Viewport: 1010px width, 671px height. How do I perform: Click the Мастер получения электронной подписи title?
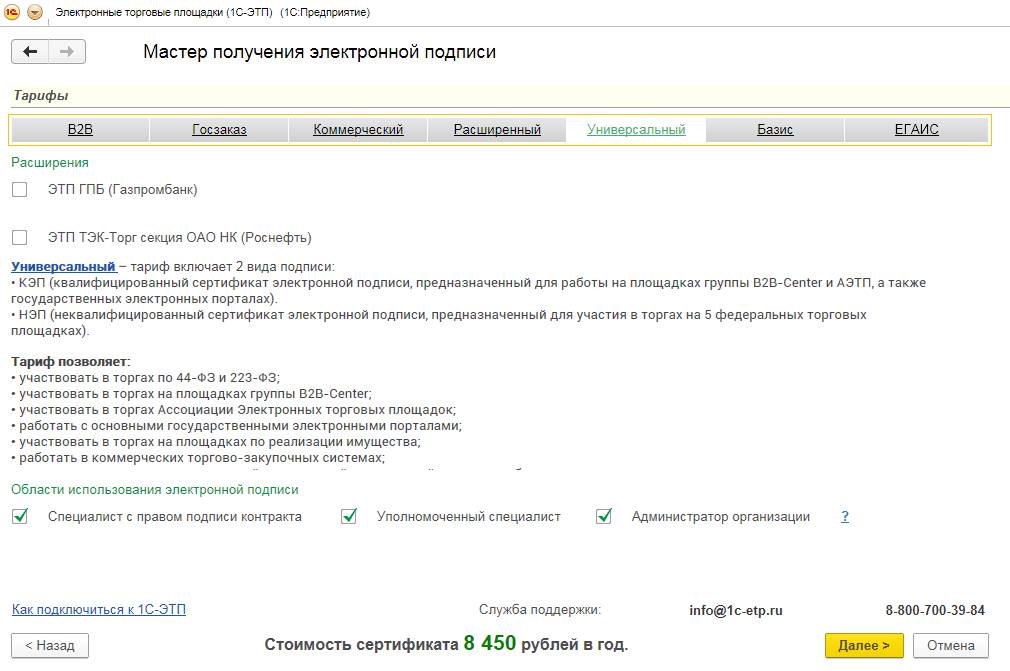tap(319, 52)
